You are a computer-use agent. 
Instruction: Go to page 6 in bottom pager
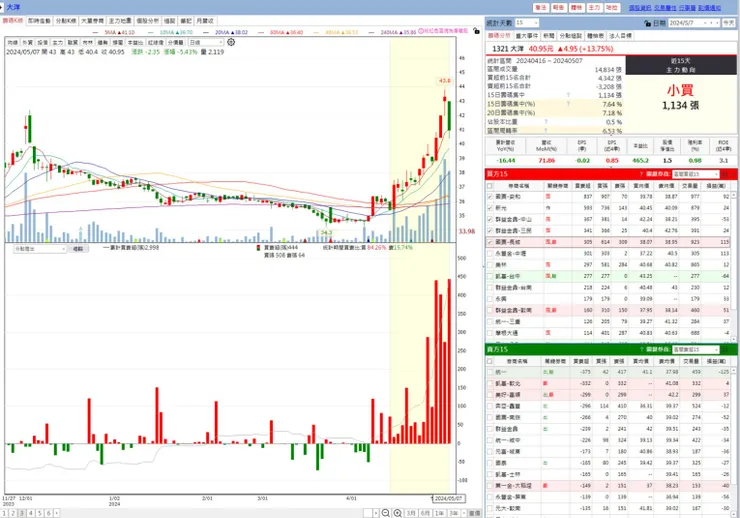point(48,513)
